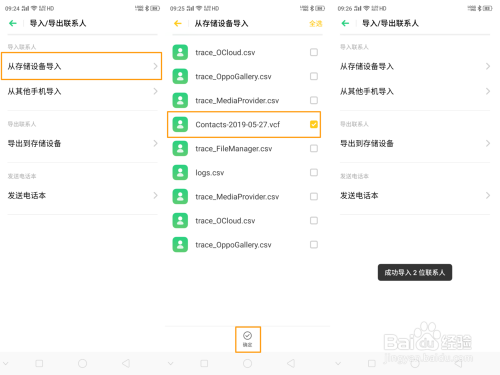Viewport: 500px width, 375px height.
Task: Click contact icon of trace_MediaProvider.csv above Contacts file
Action: [180, 100]
